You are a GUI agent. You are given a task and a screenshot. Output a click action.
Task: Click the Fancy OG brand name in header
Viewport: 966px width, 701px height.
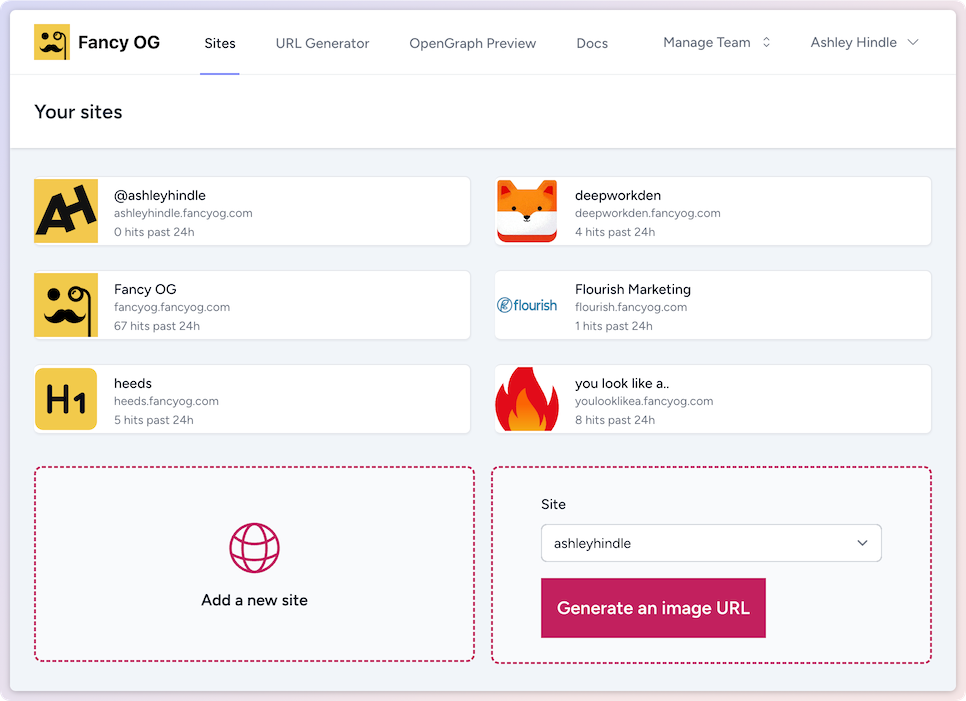click(119, 43)
